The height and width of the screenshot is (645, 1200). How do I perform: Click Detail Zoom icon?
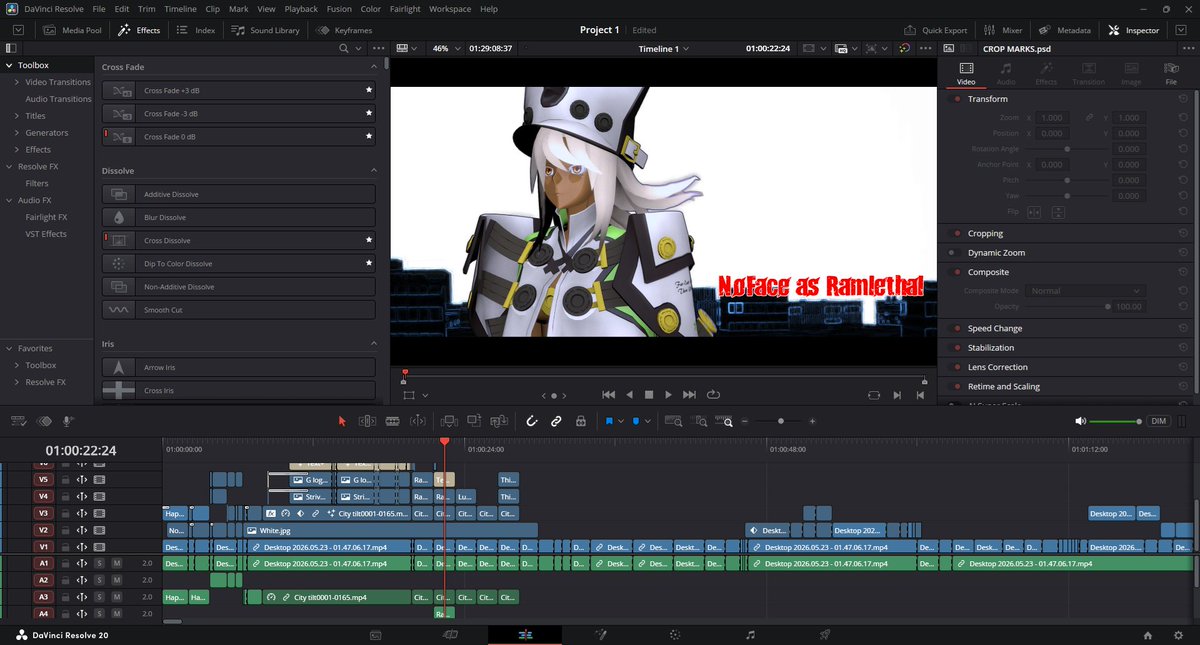pyautogui.click(x=699, y=422)
